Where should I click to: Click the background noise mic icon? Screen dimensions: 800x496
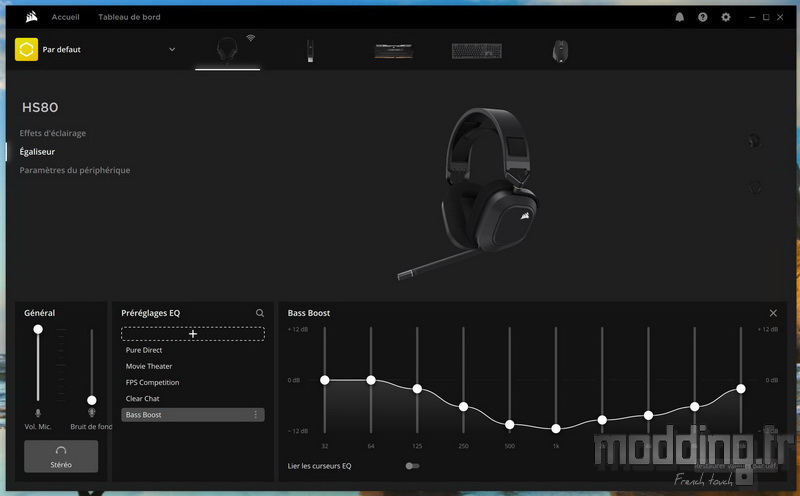point(92,412)
